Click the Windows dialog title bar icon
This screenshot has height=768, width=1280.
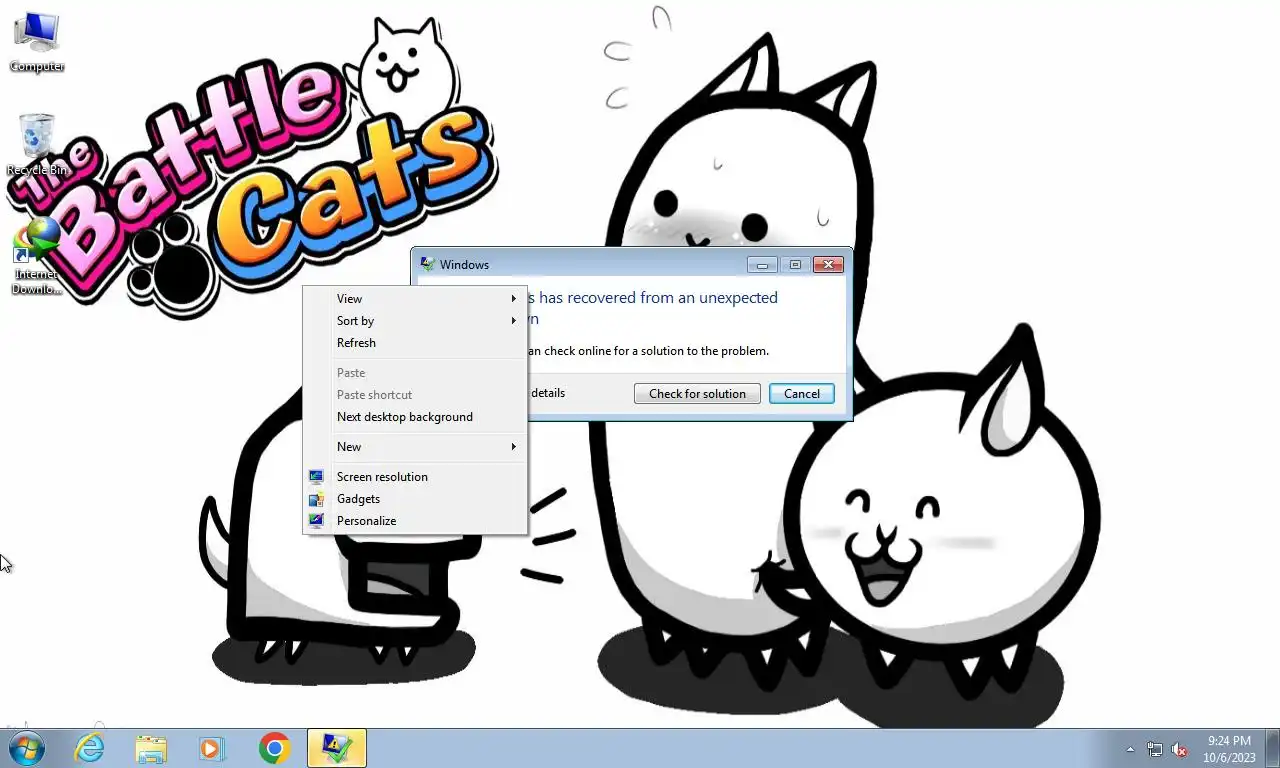pos(428,265)
